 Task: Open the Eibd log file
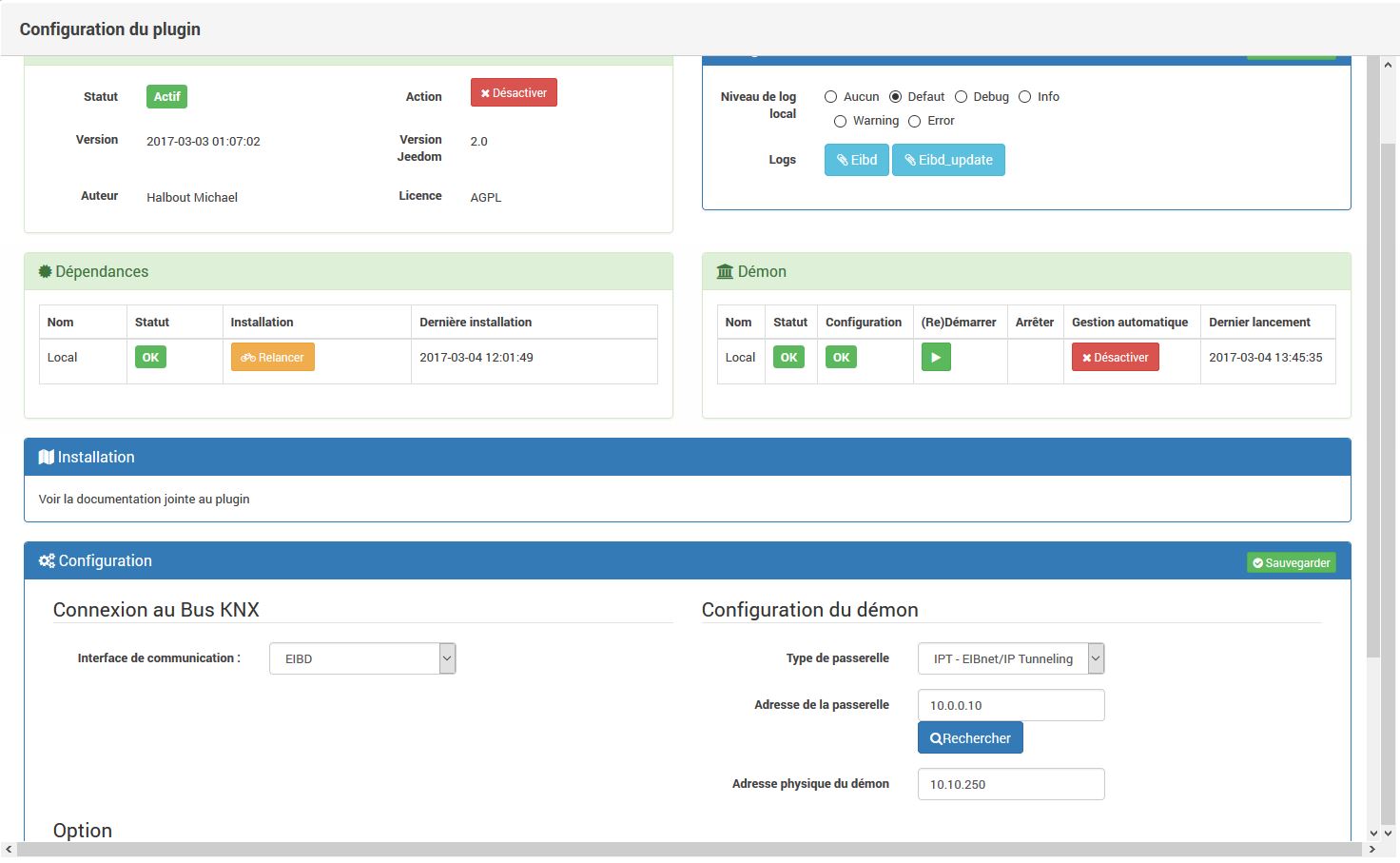856,160
